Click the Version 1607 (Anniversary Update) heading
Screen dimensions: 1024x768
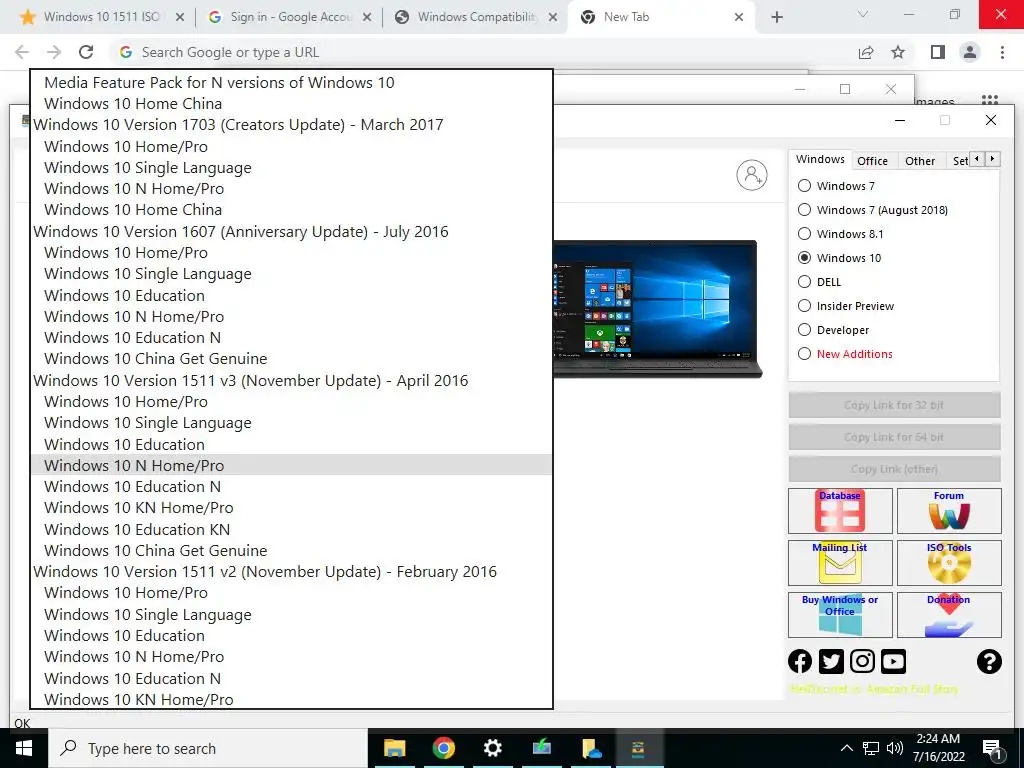tap(241, 231)
